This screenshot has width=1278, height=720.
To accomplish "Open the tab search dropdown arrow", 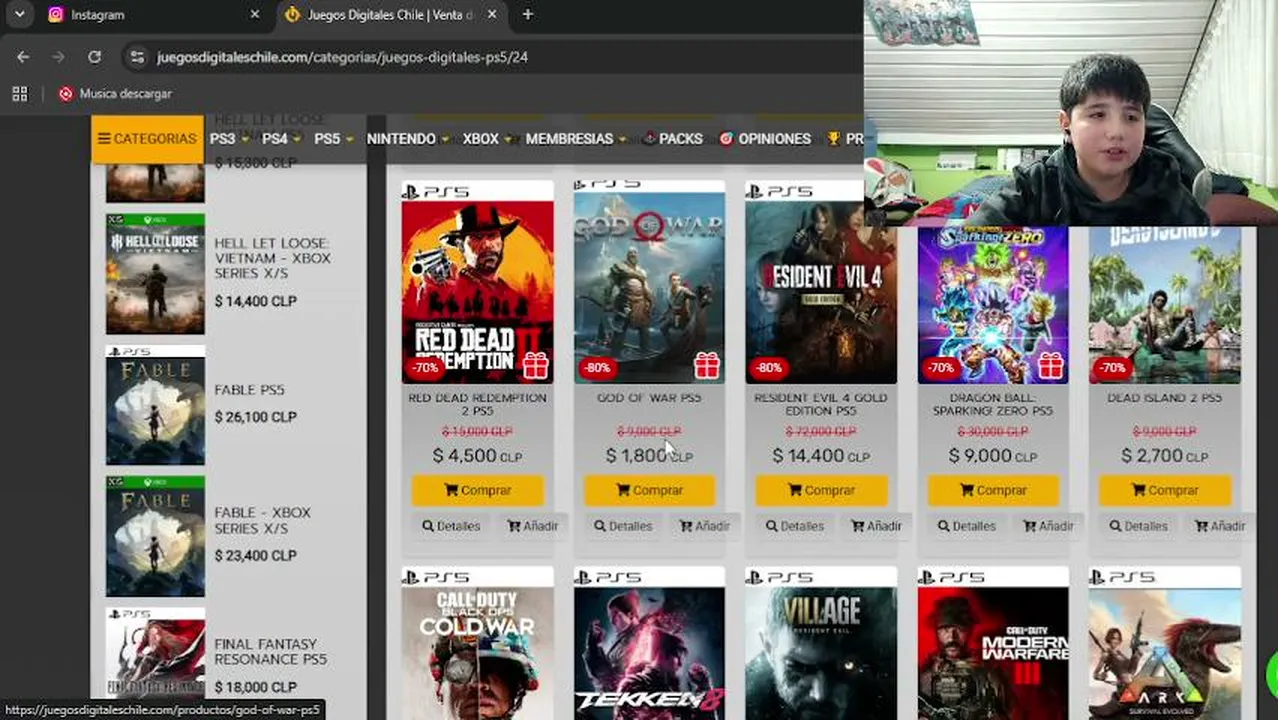I will tap(19, 15).
